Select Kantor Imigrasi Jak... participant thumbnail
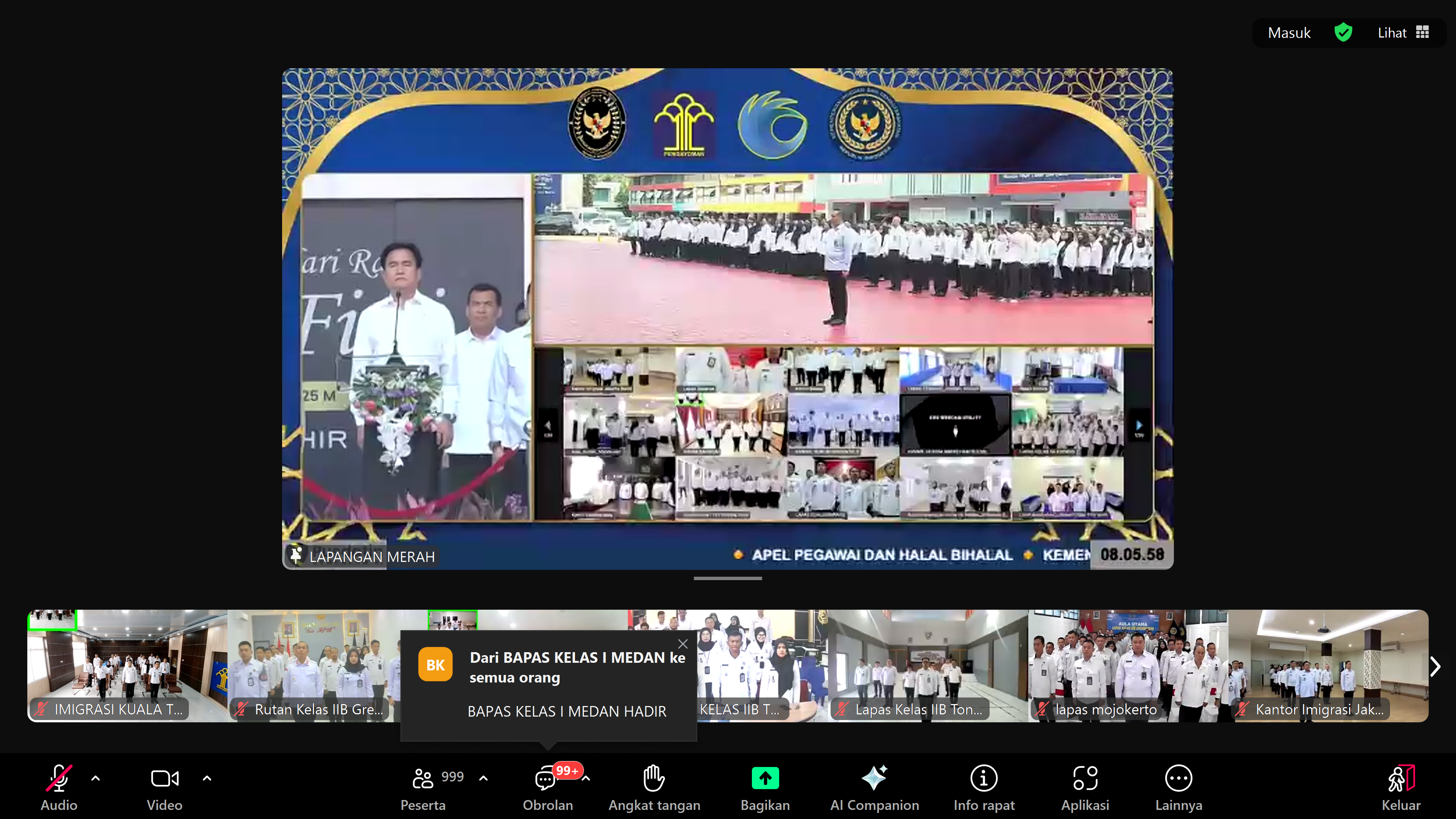The image size is (1456, 819). 1328,665
